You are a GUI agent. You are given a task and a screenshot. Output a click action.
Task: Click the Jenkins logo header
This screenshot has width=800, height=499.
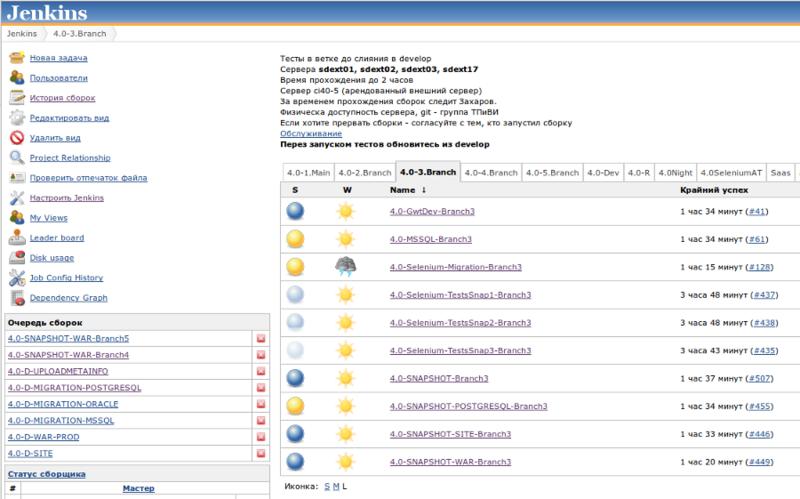[x=47, y=13]
